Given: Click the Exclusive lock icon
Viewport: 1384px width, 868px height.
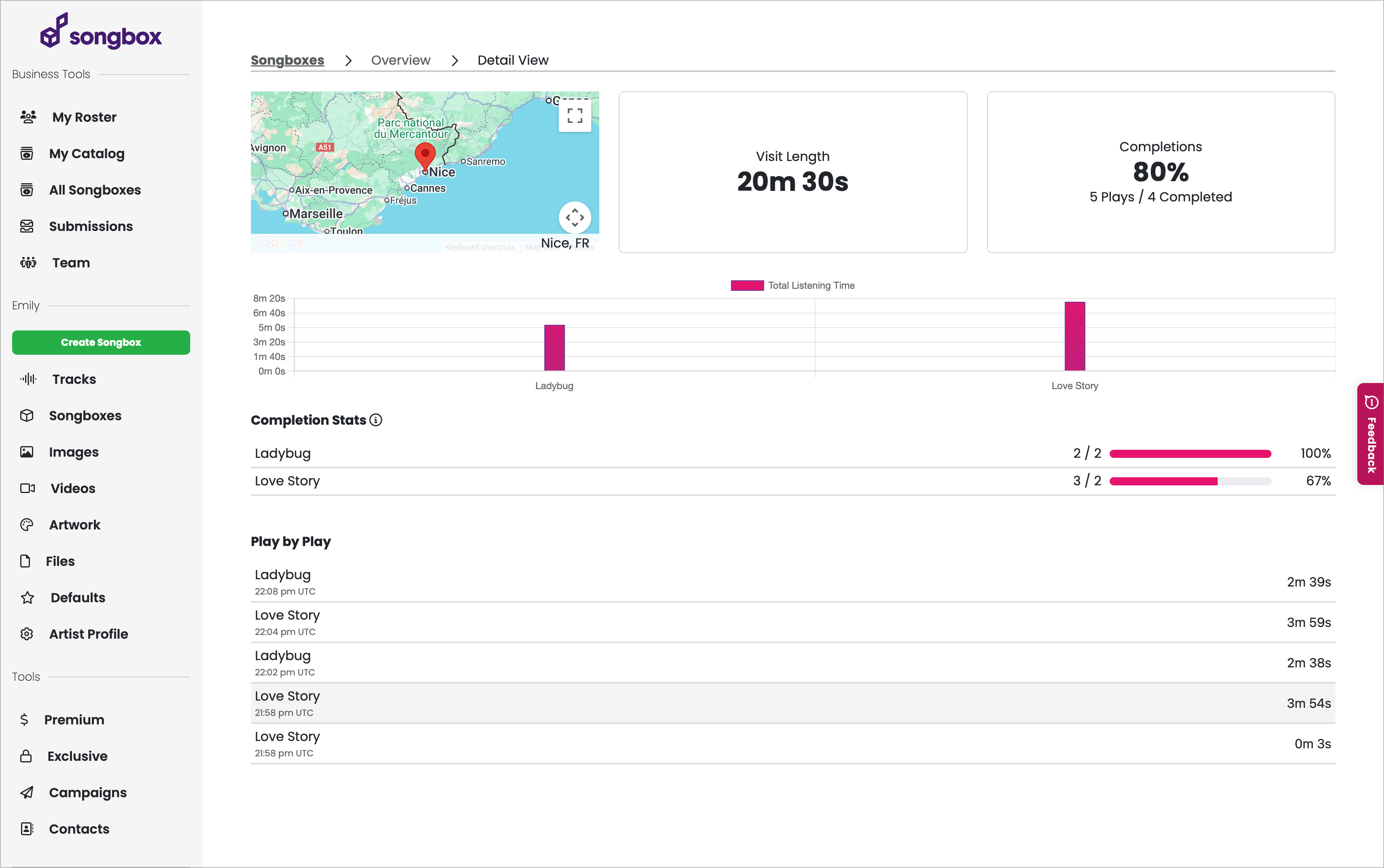Looking at the screenshot, I should [x=26, y=756].
